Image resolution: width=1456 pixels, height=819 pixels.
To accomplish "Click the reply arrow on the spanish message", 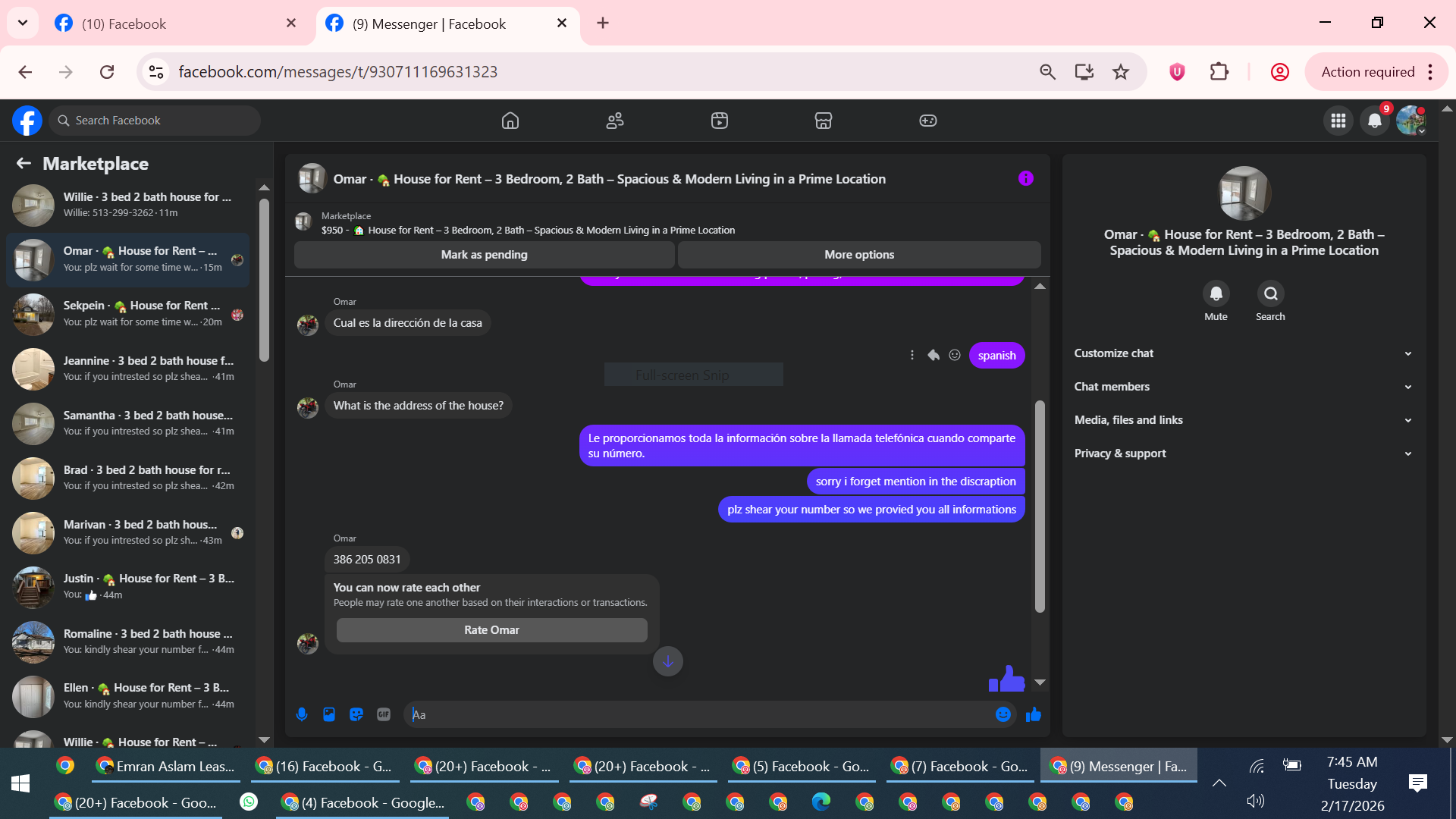I will (934, 355).
